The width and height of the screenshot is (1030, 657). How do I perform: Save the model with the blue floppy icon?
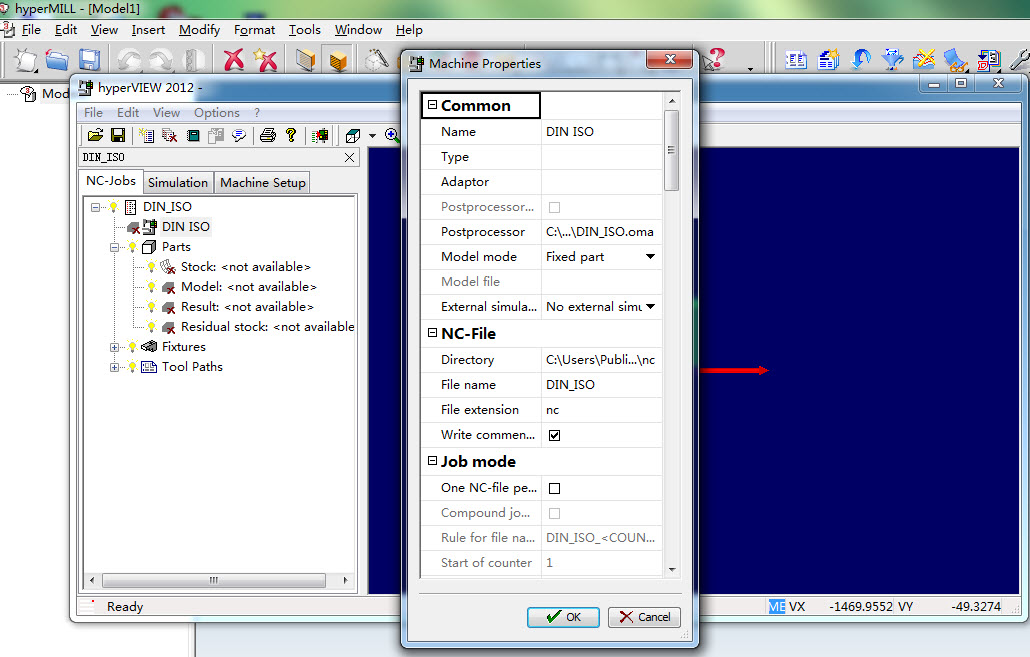pyautogui.click(x=89, y=60)
